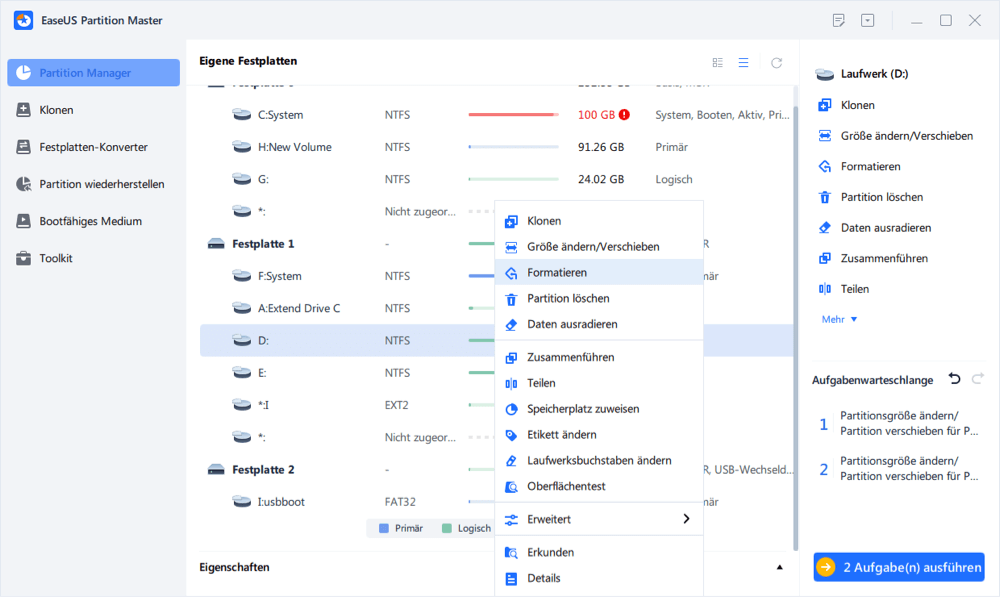
Task: Choose Partition löschen in context menu
Action: coord(599,298)
